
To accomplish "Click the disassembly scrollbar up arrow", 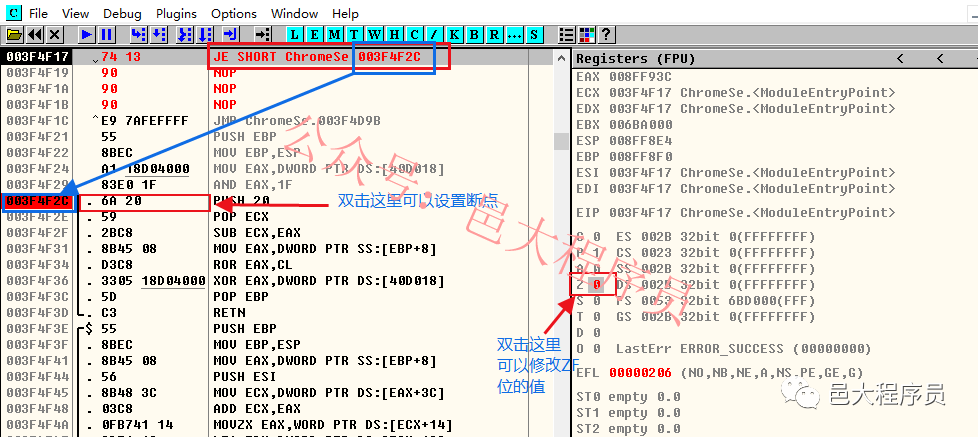I will (560, 58).
